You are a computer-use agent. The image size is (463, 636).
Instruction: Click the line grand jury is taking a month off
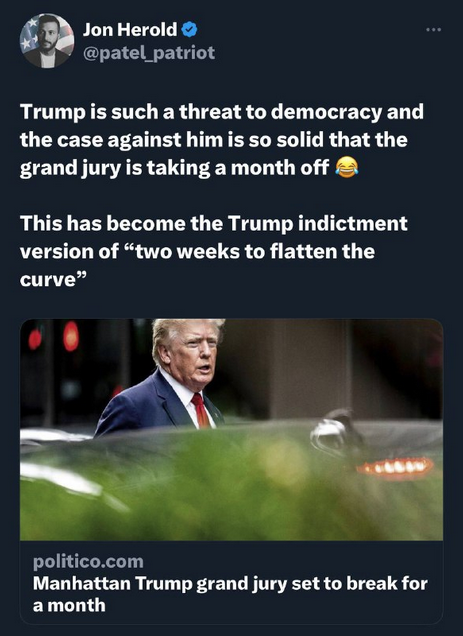coord(174,168)
